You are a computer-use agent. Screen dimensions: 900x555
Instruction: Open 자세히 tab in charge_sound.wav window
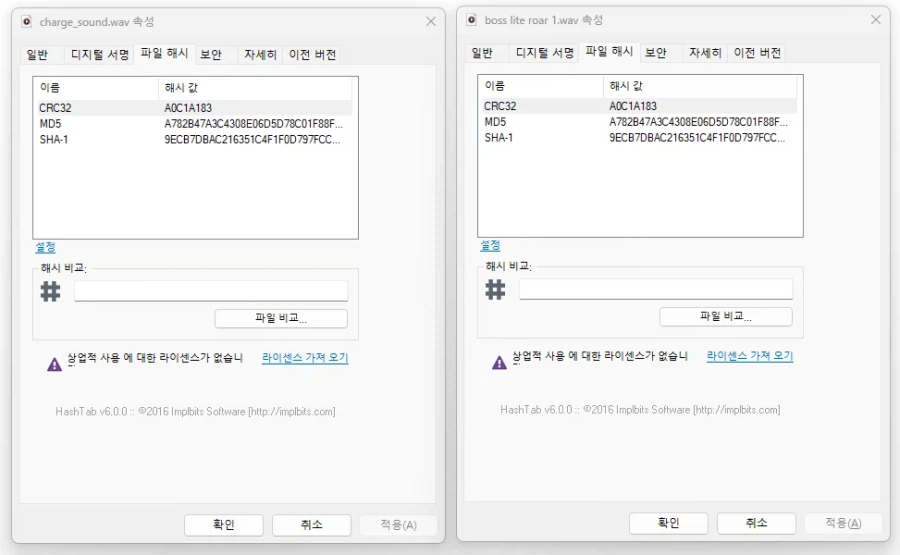(260, 55)
